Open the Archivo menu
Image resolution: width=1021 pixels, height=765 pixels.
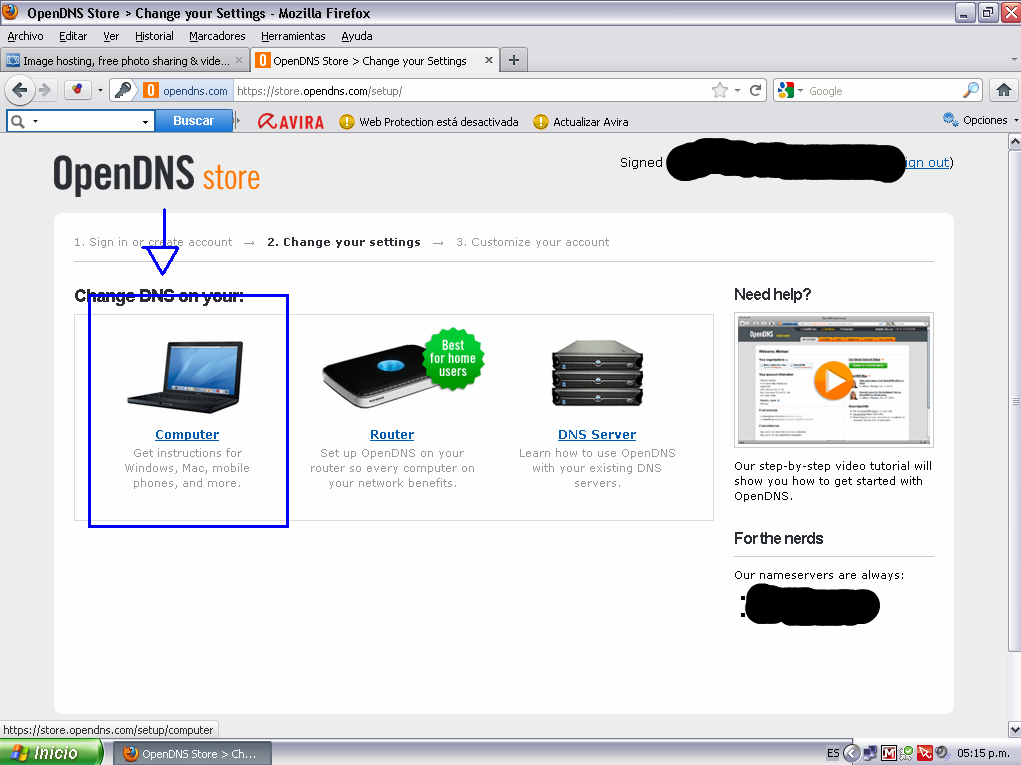[x=25, y=36]
